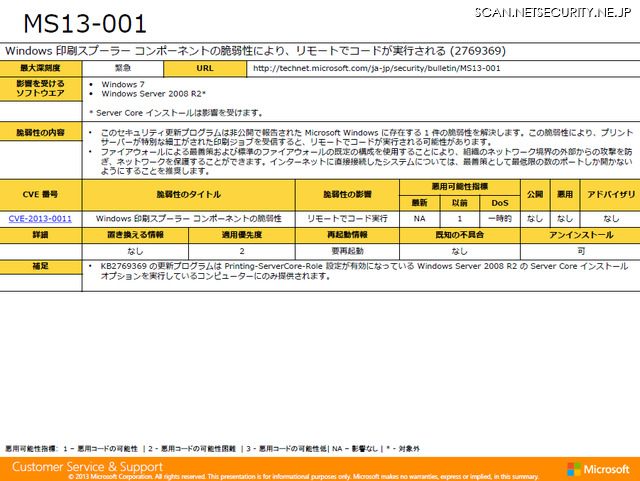Click the Microsoft logo in footer

[598, 469]
